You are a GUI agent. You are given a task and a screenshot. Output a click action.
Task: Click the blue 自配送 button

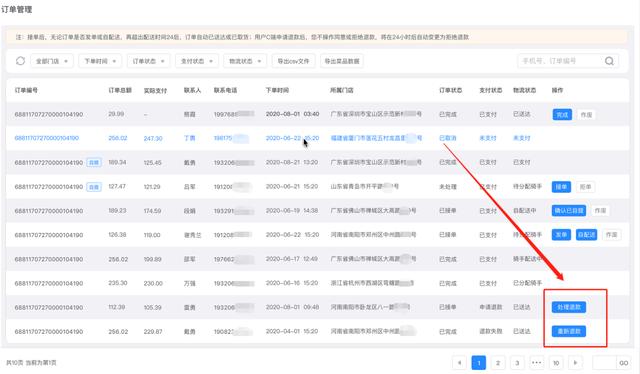[x=586, y=235]
